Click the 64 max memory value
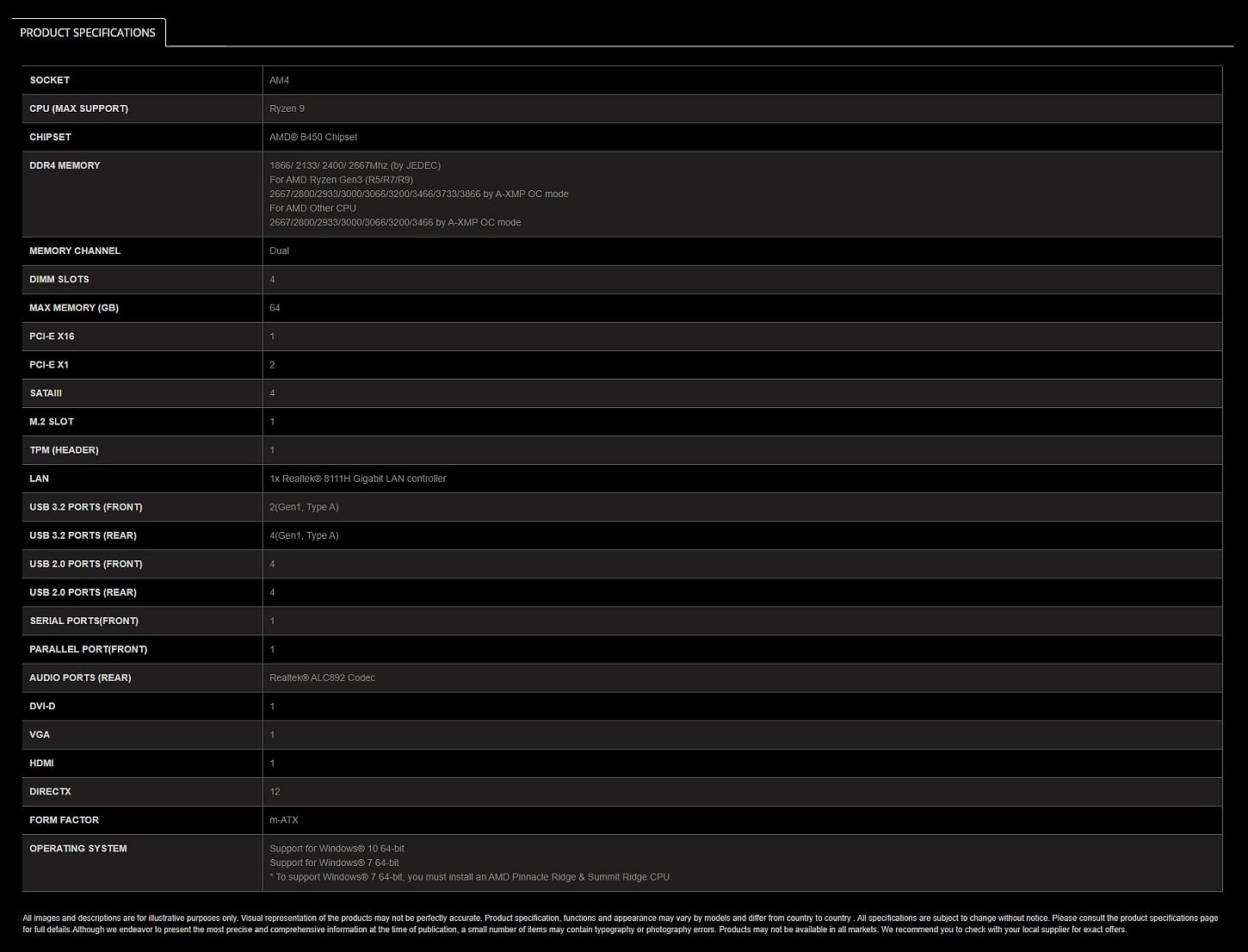Screen dimensions: 1248x952 point(275,307)
